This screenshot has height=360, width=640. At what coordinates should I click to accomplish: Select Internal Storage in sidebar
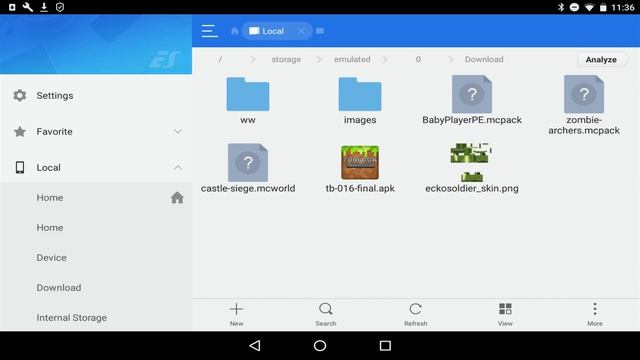coord(96,317)
